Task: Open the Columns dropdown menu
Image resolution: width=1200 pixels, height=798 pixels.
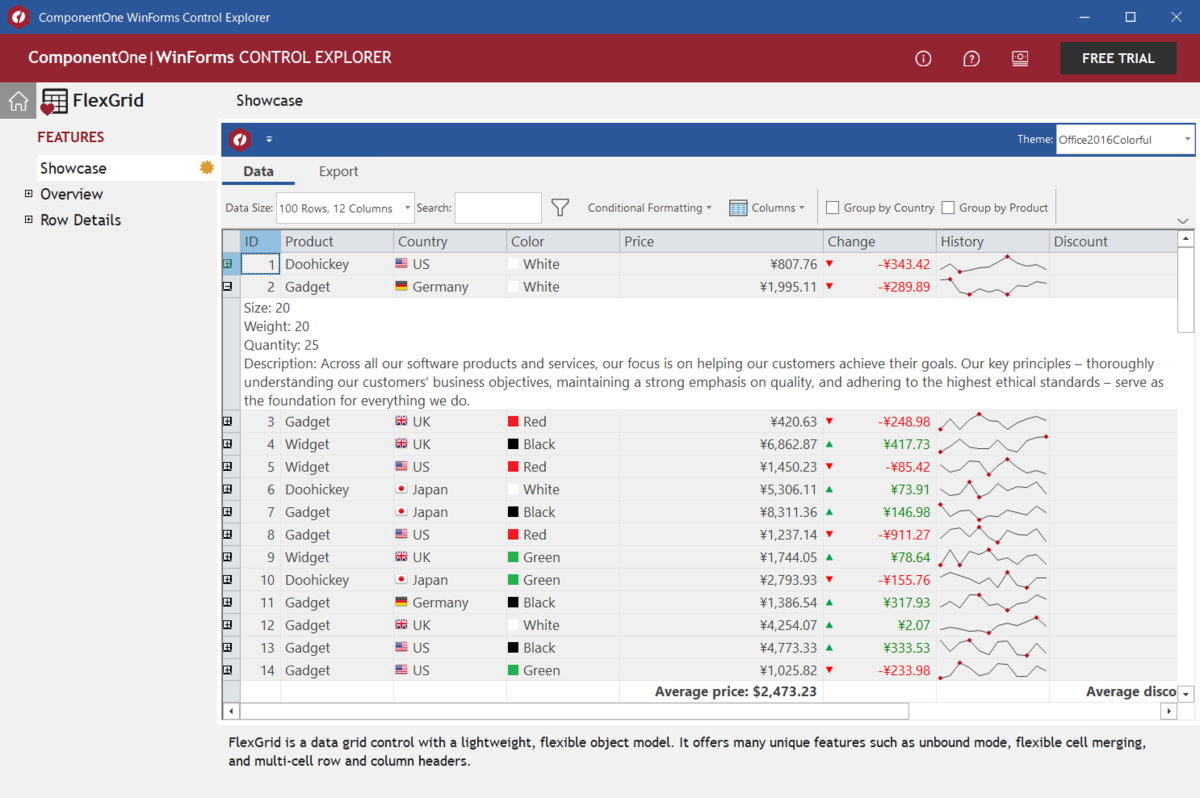Action: (767, 208)
